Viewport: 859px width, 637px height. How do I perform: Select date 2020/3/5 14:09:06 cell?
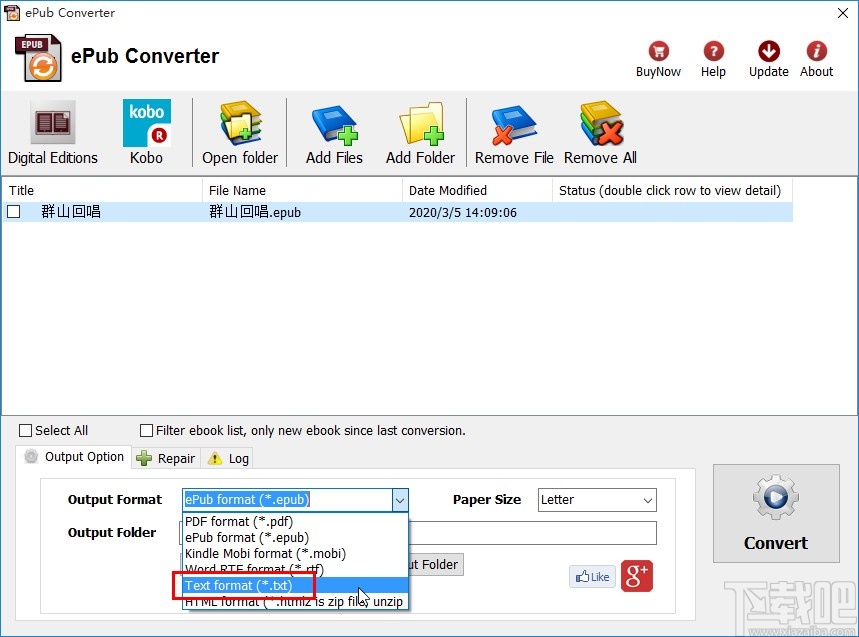click(462, 213)
